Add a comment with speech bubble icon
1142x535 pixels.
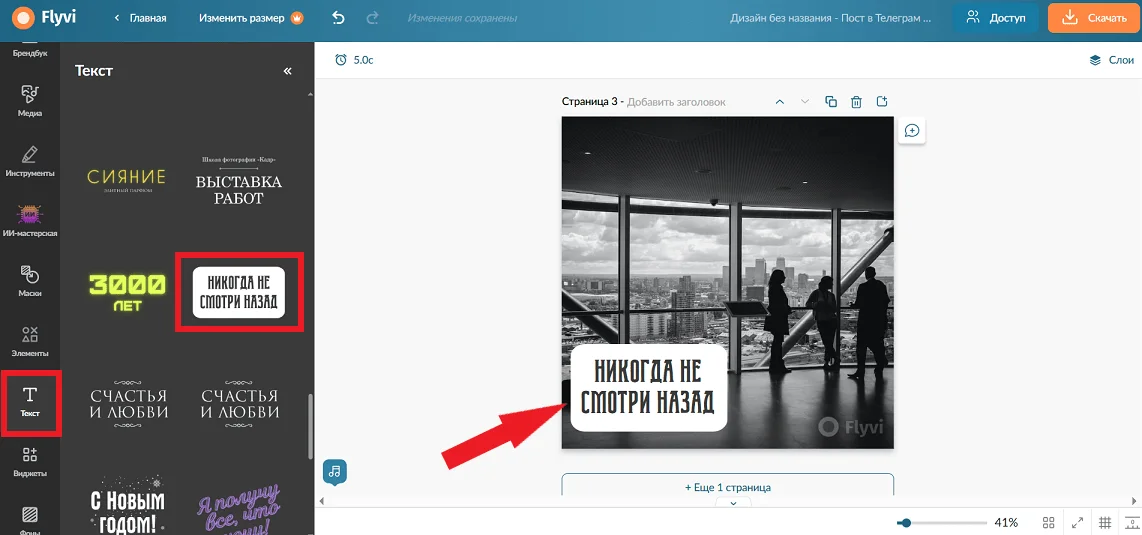[x=912, y=131]
